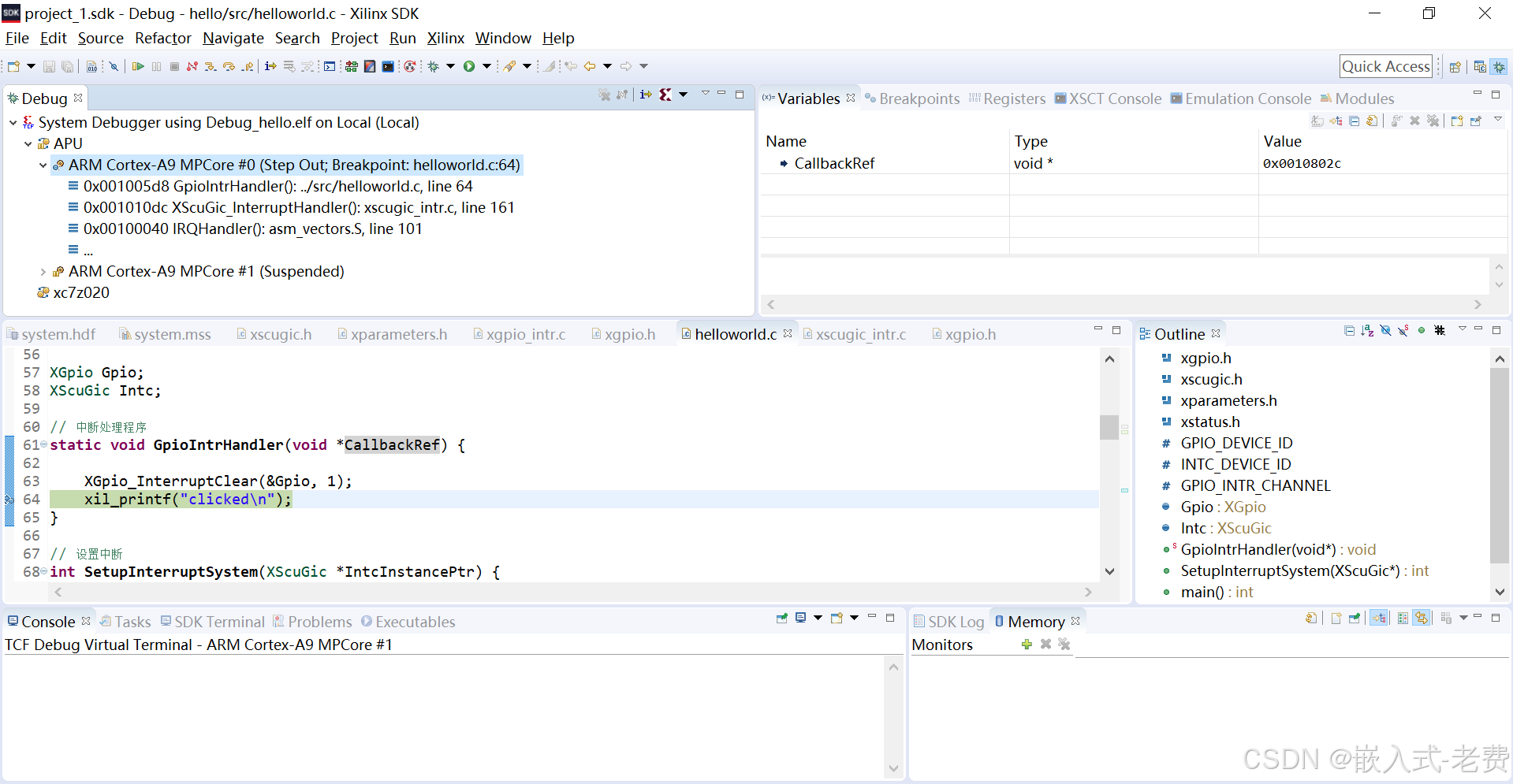The width and height of the screenshot is (1513, 784).
Task: Toggle Instruction Stepping Mode in main toolbar
Action: click(x=270, y=66)
